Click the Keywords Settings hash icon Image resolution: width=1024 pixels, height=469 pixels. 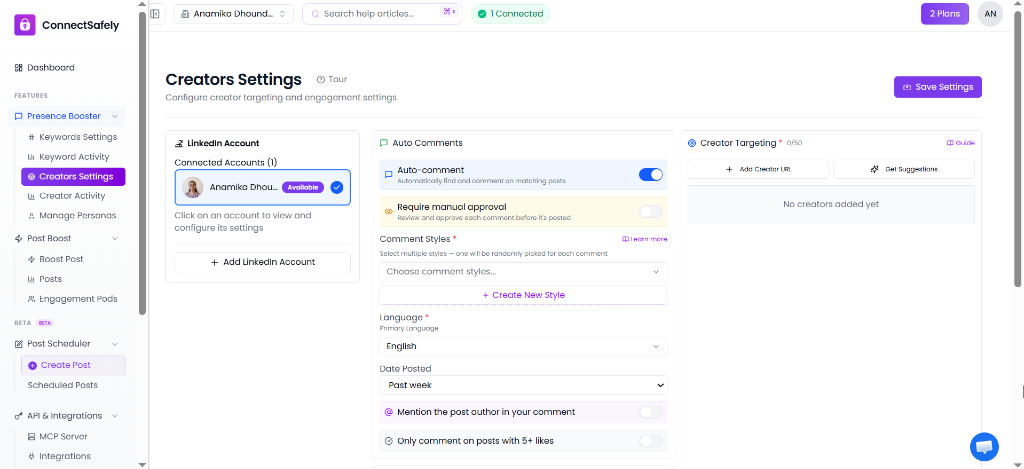pos(31,137)
